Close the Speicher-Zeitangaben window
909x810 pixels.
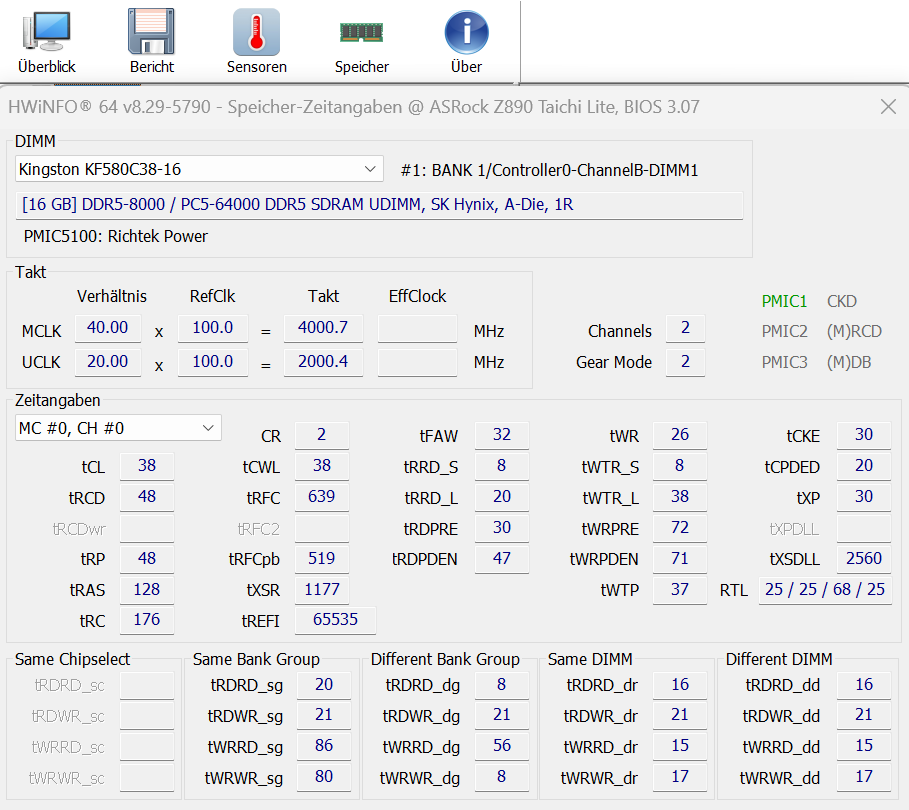coord(888,107)
